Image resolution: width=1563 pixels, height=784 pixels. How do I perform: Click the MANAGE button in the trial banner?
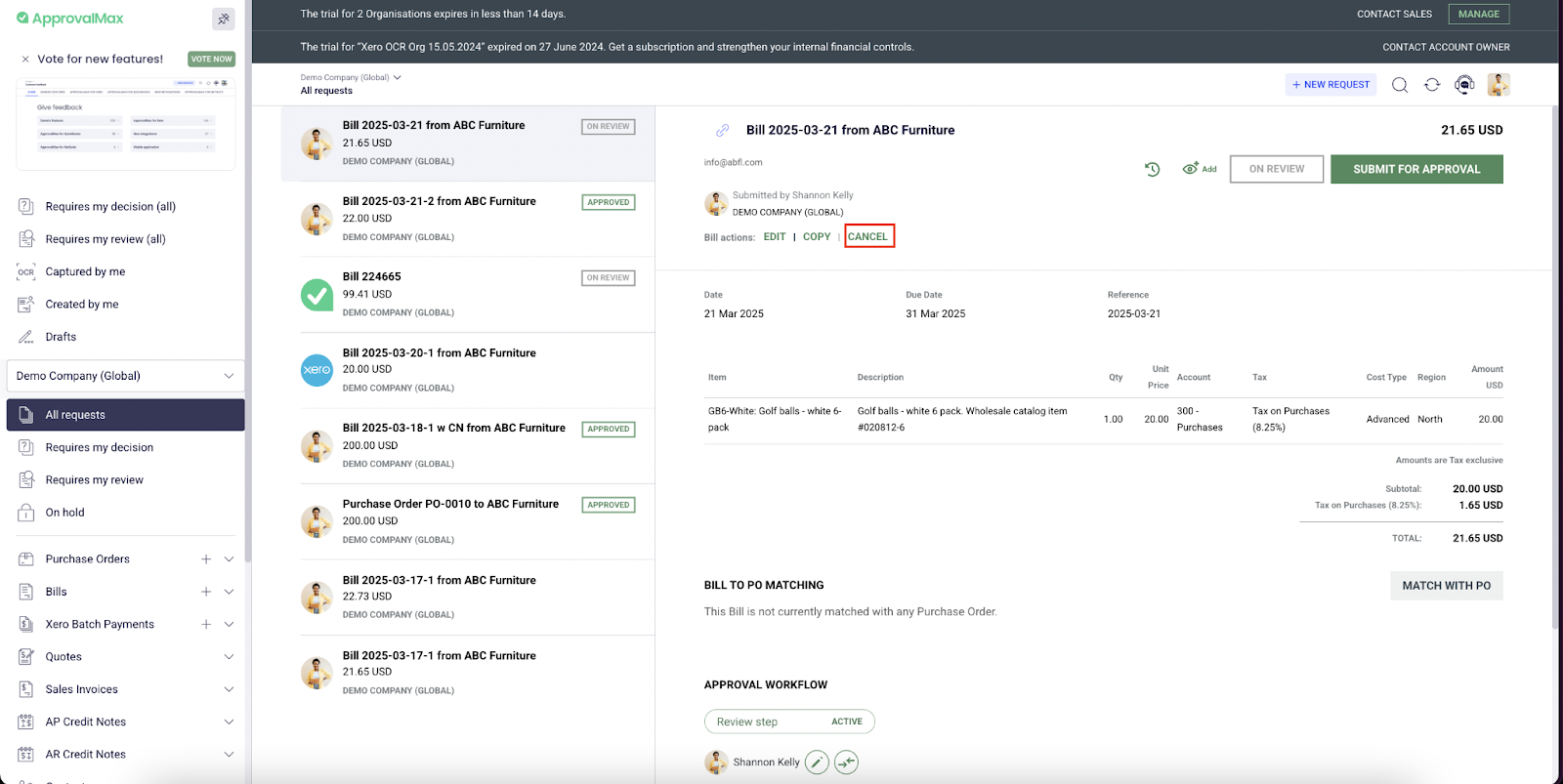point(1478,14)
